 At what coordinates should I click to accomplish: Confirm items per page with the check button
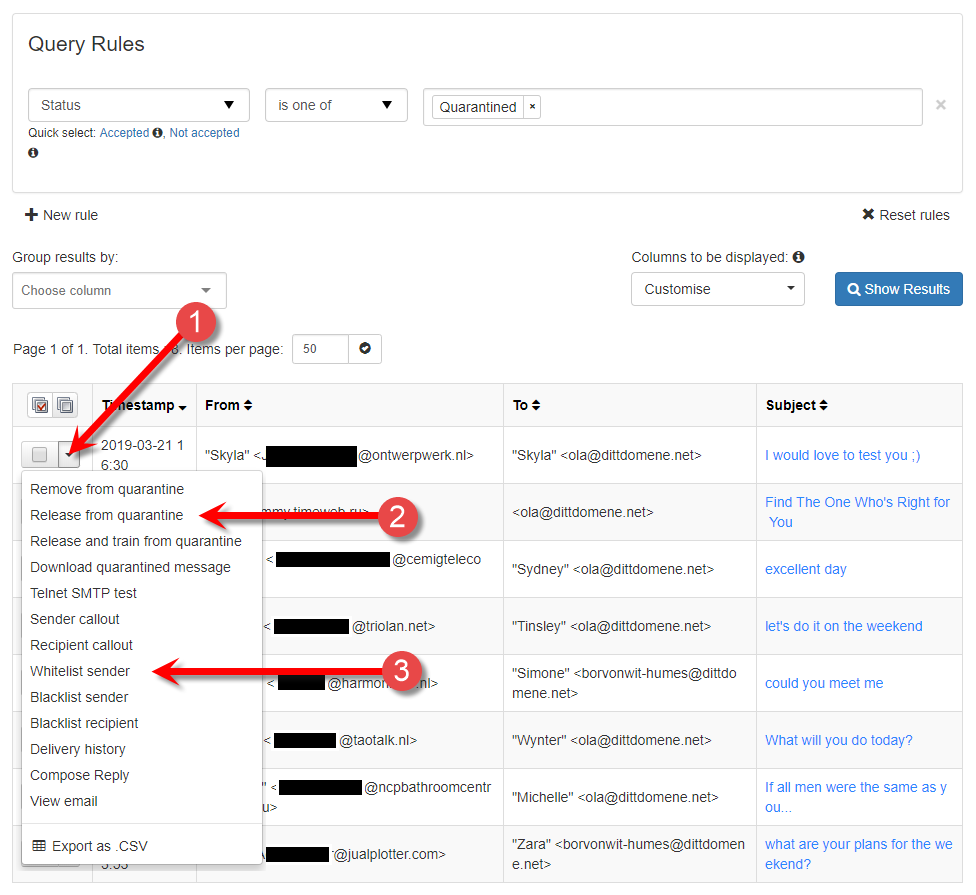point(365,349)
